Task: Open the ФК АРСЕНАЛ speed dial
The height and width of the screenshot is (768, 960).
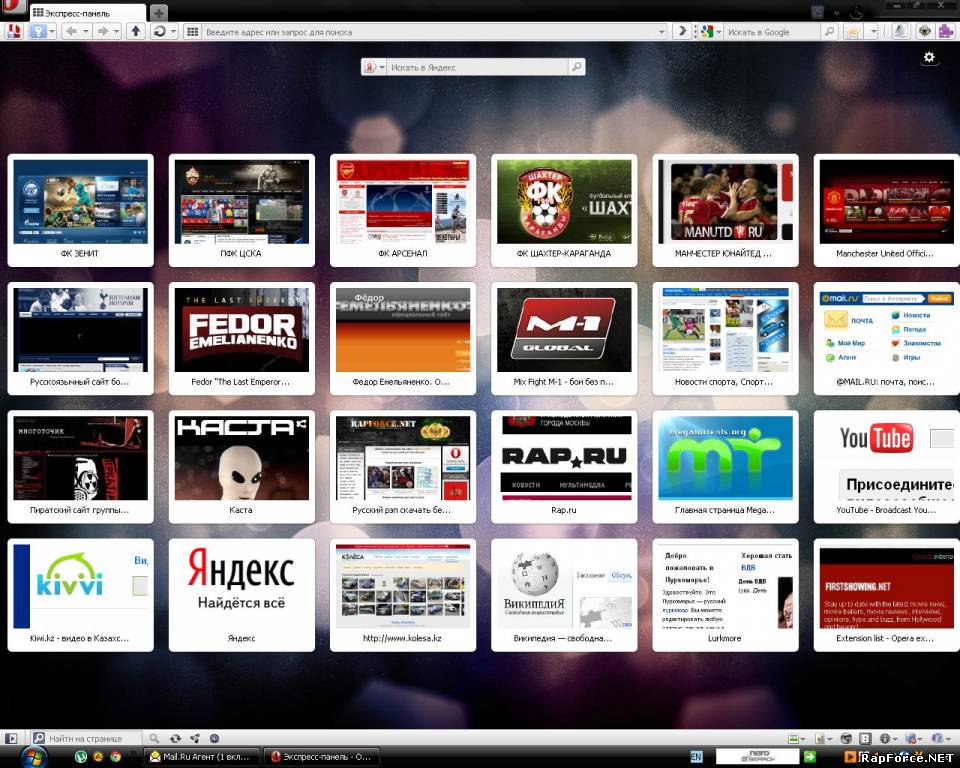Action: tap(403, 210)
